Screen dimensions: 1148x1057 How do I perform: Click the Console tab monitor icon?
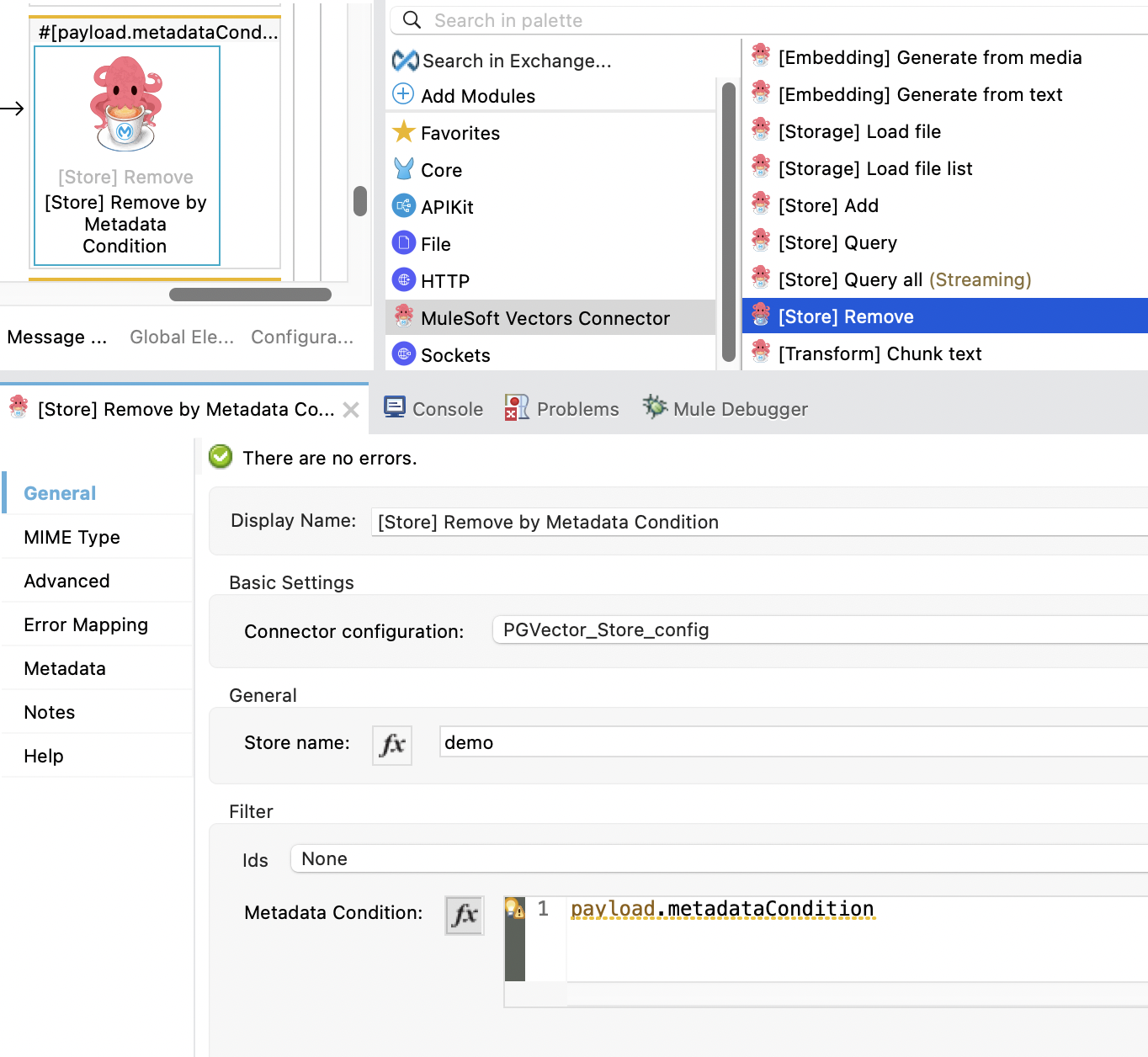[x=395, y=407]
